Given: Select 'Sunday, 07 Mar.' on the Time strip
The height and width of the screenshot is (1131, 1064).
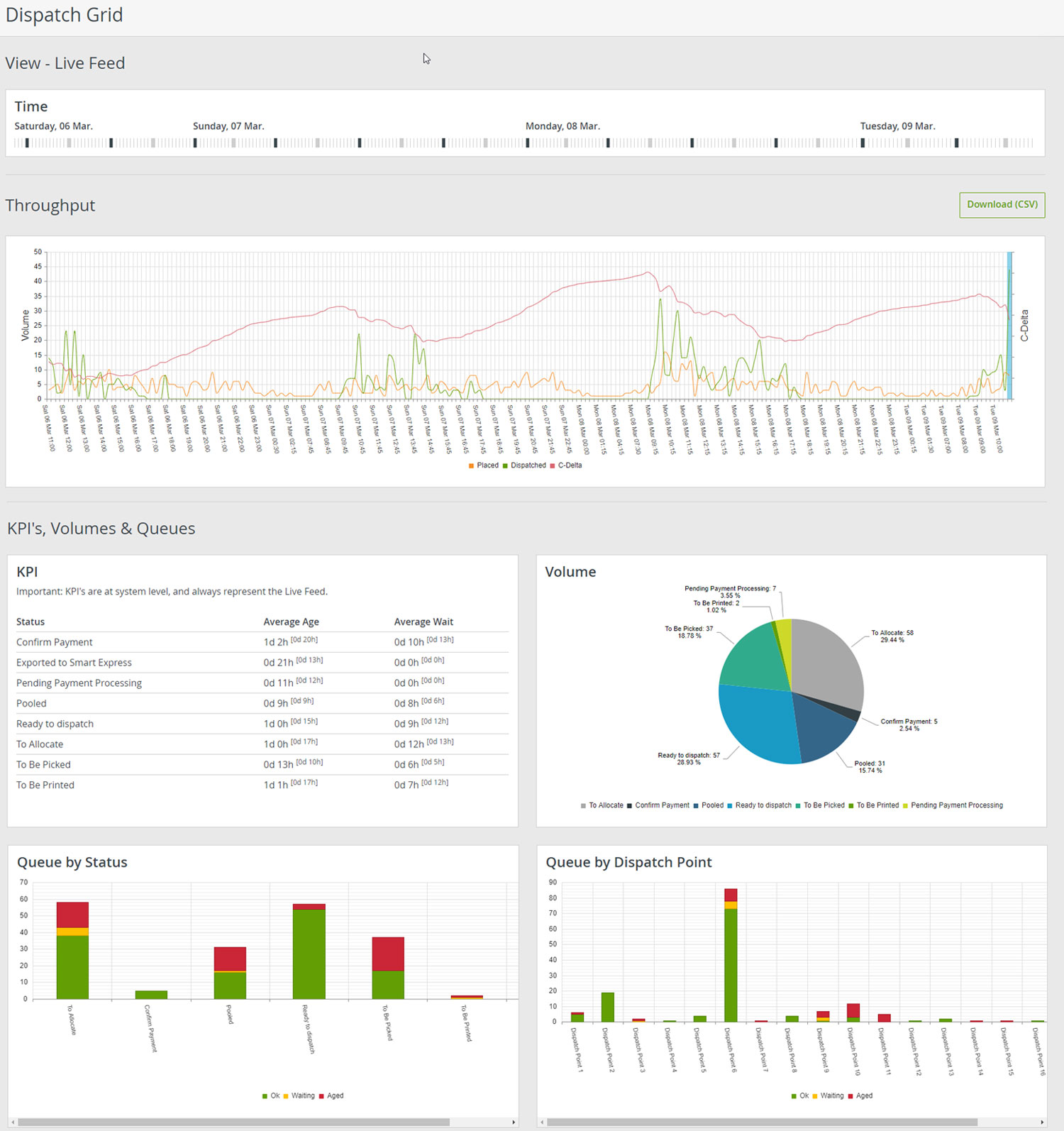Looking at the screenshot, I should (x=228, y=126).
